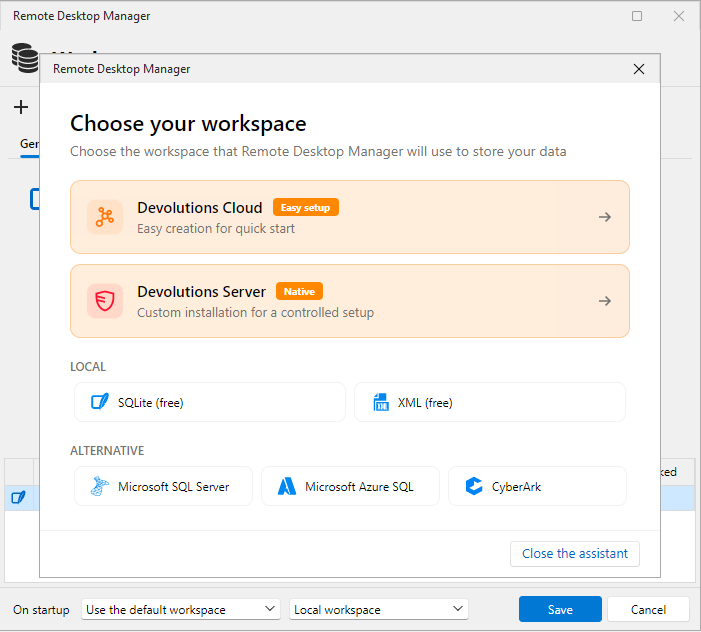Click the Save button

coord(560,609)
